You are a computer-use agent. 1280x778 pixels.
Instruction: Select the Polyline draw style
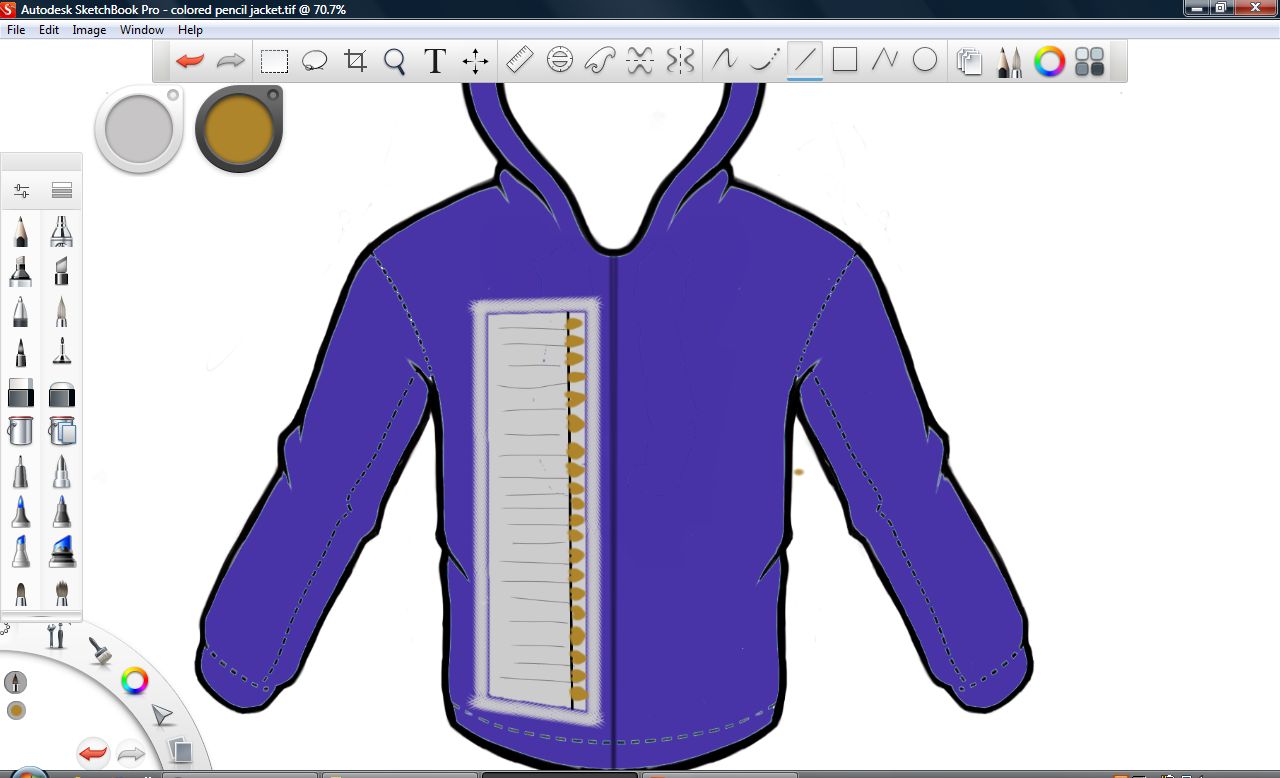click(885, 60)
